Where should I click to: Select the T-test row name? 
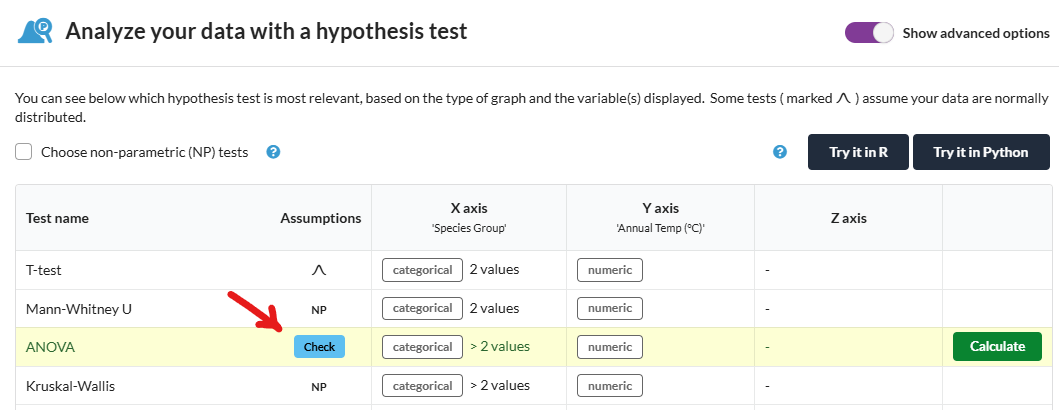click(x=44, y=270)
